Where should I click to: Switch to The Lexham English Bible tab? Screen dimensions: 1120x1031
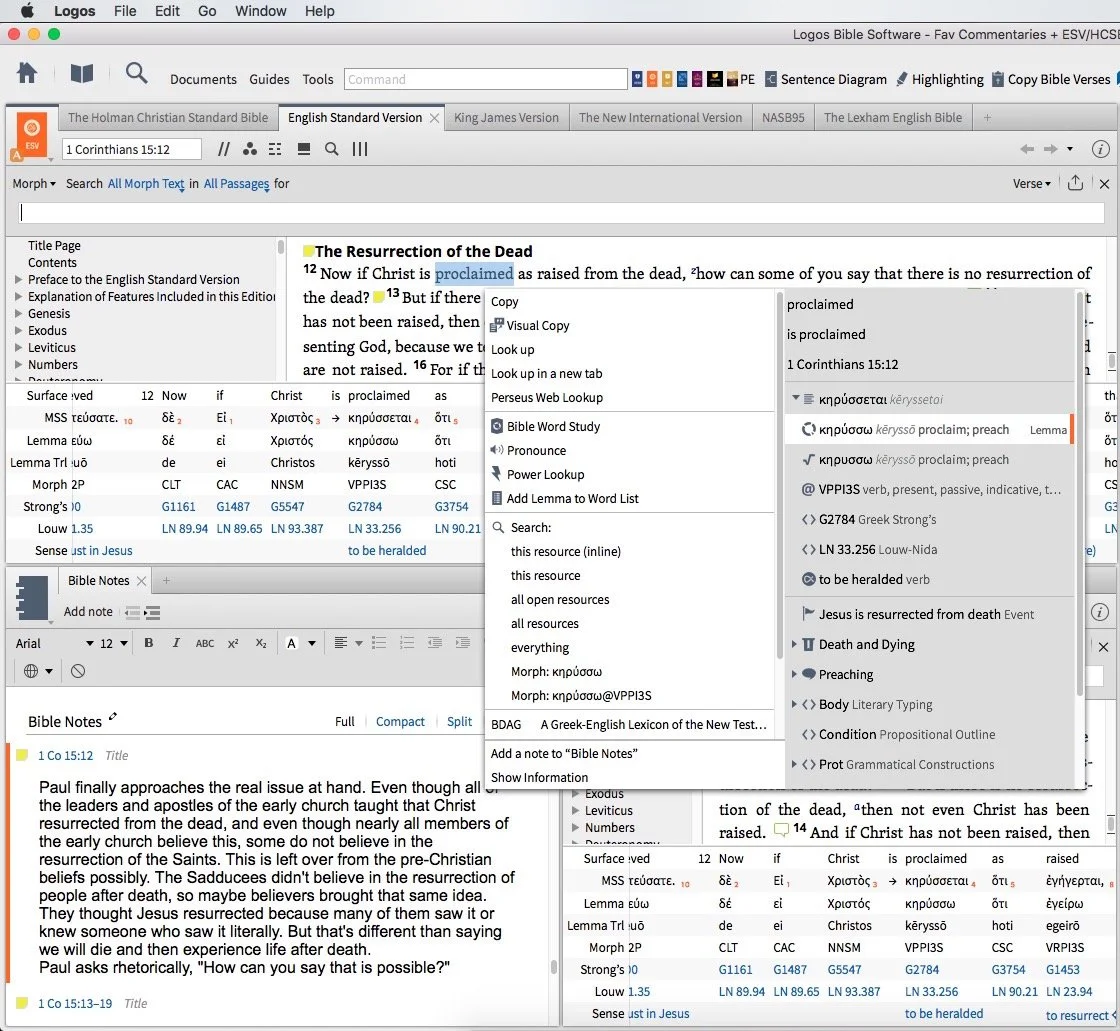(x=892, y=117)
